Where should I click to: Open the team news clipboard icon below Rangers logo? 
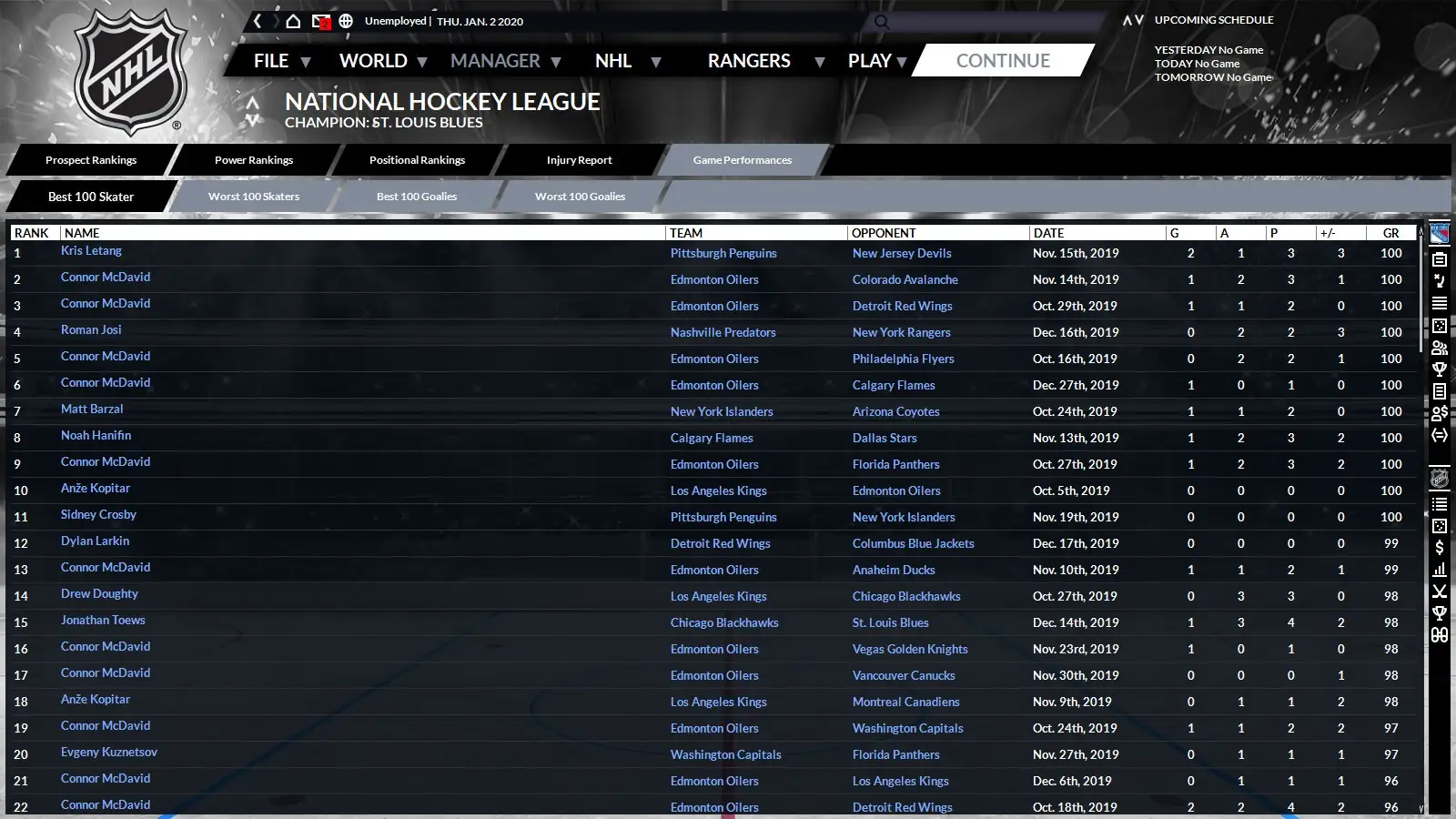point(1440,260)
